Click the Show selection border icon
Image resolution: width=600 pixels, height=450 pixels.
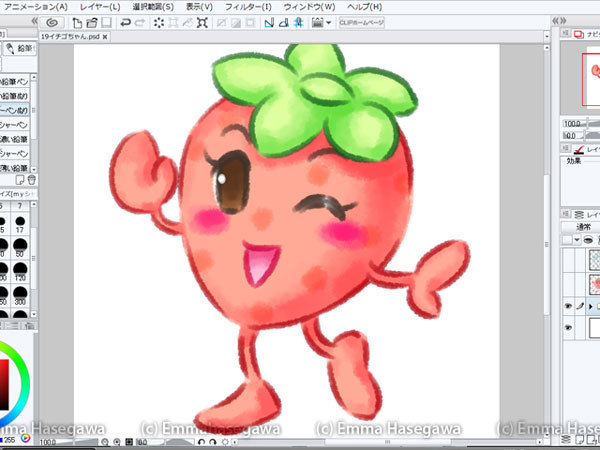(250, 23)
